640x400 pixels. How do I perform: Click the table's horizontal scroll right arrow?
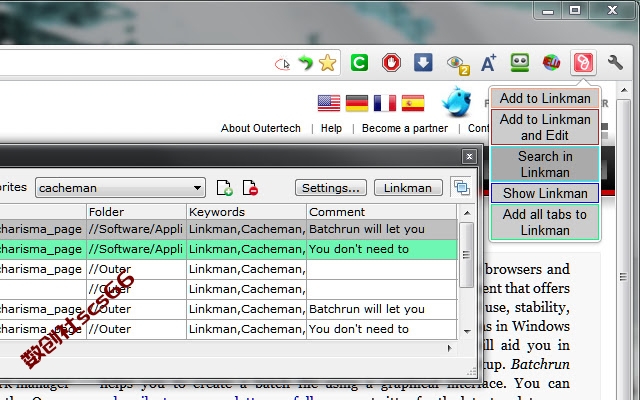(449, 348)
